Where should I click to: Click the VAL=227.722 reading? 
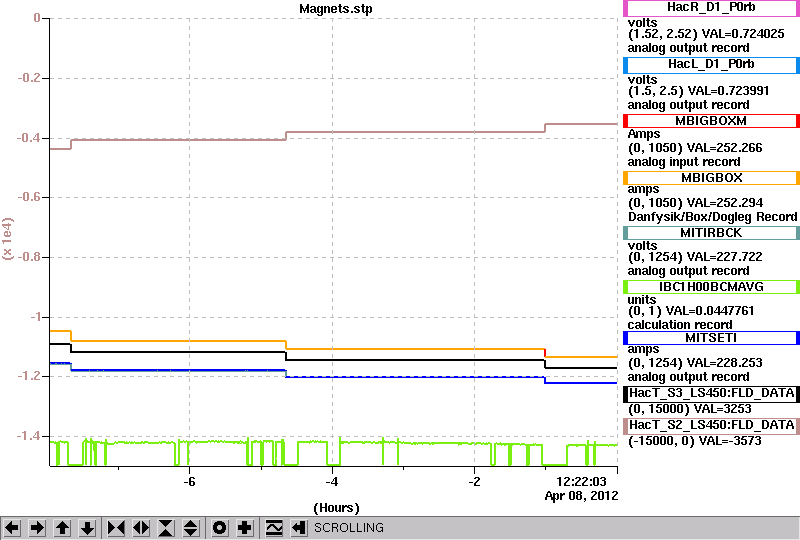pyautogui.click(x=724, y=257)
